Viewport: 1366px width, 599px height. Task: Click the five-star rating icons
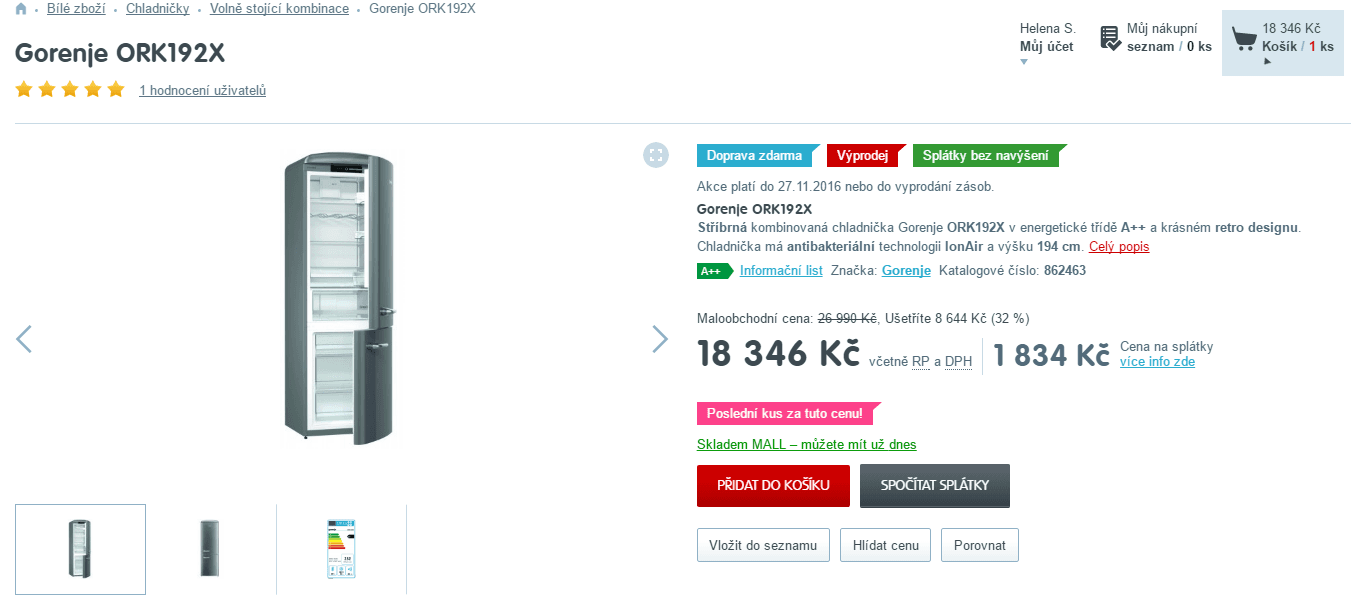tap(70, 90)
